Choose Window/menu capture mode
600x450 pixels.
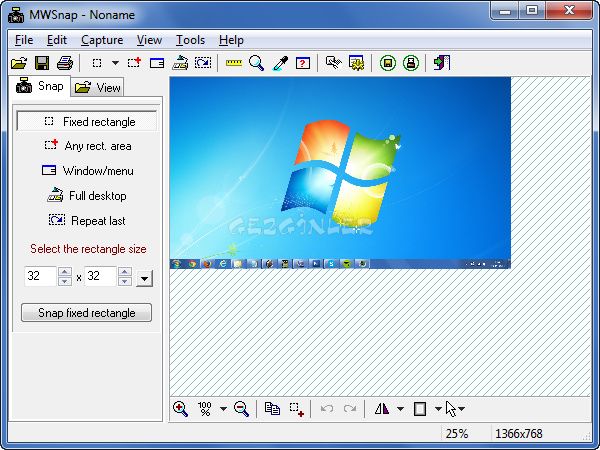click(88, 171)
